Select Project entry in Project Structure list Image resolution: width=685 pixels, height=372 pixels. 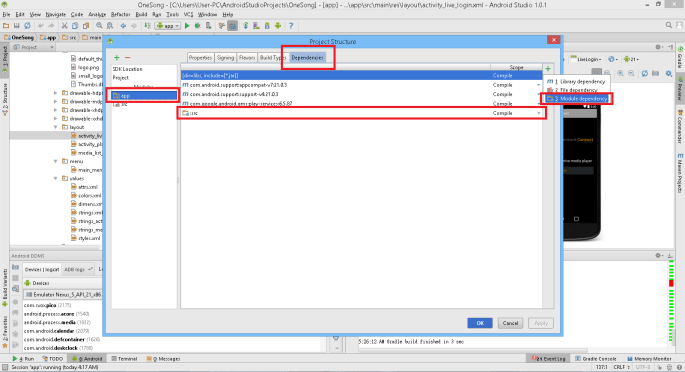pos(121,78)
